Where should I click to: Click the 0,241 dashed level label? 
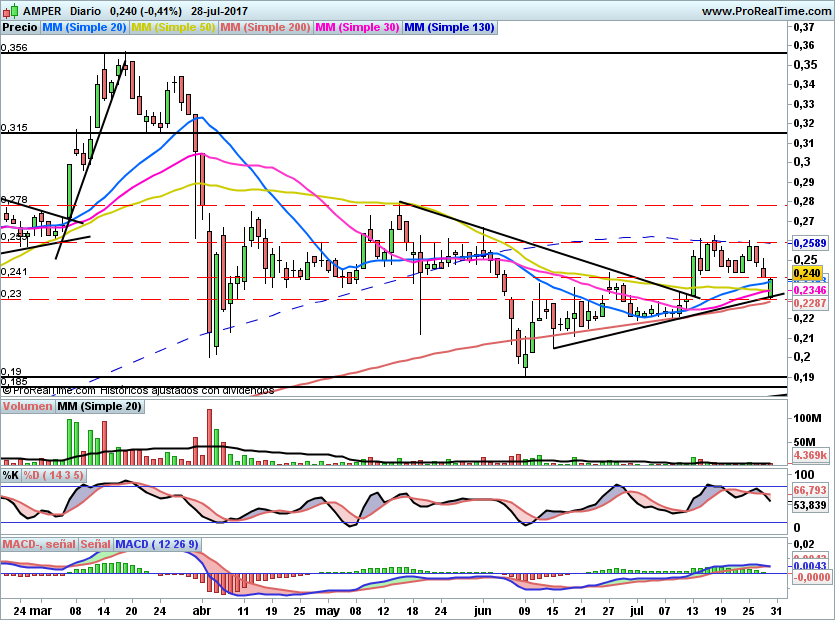click(14, 272)
